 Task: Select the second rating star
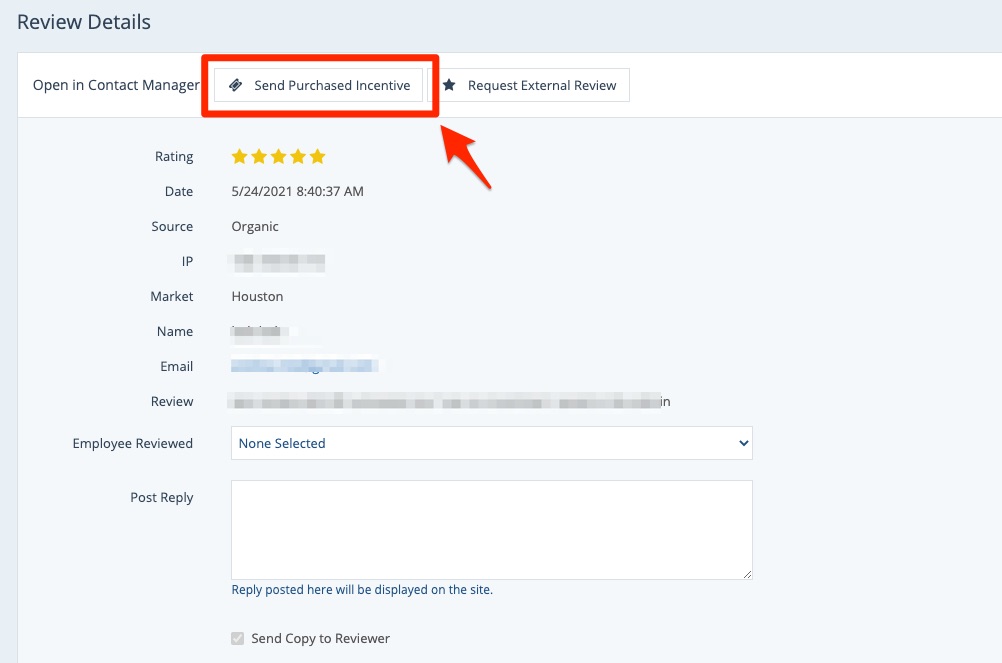[x=259, y=157]
